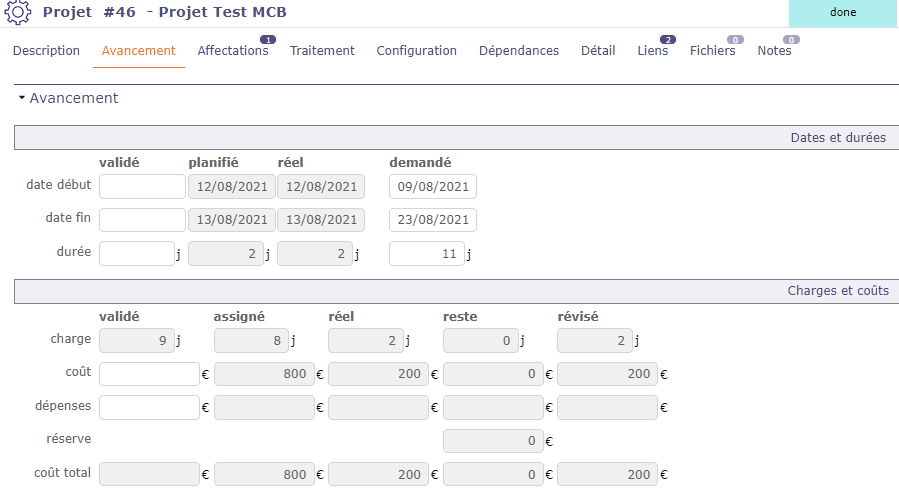Click the validated date fin field
899x493 pixels.
pos(142,220)
